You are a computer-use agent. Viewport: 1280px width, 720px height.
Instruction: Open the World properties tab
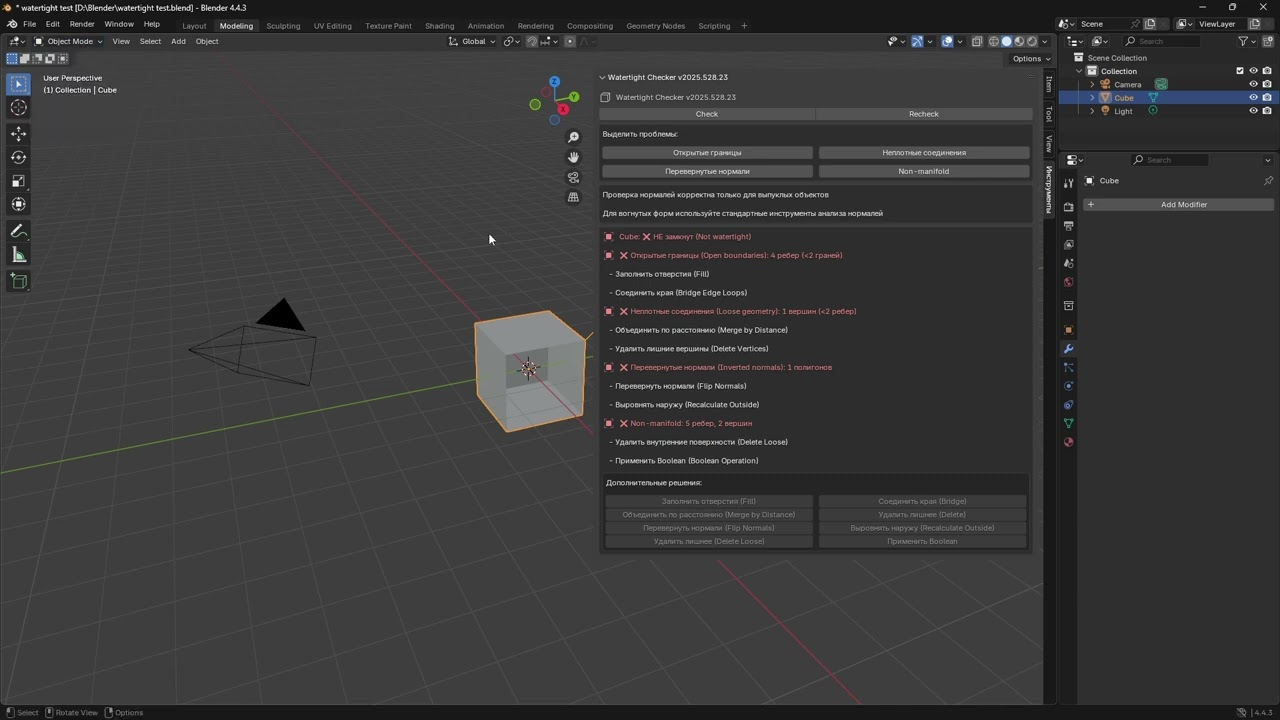pos(1068,282)
